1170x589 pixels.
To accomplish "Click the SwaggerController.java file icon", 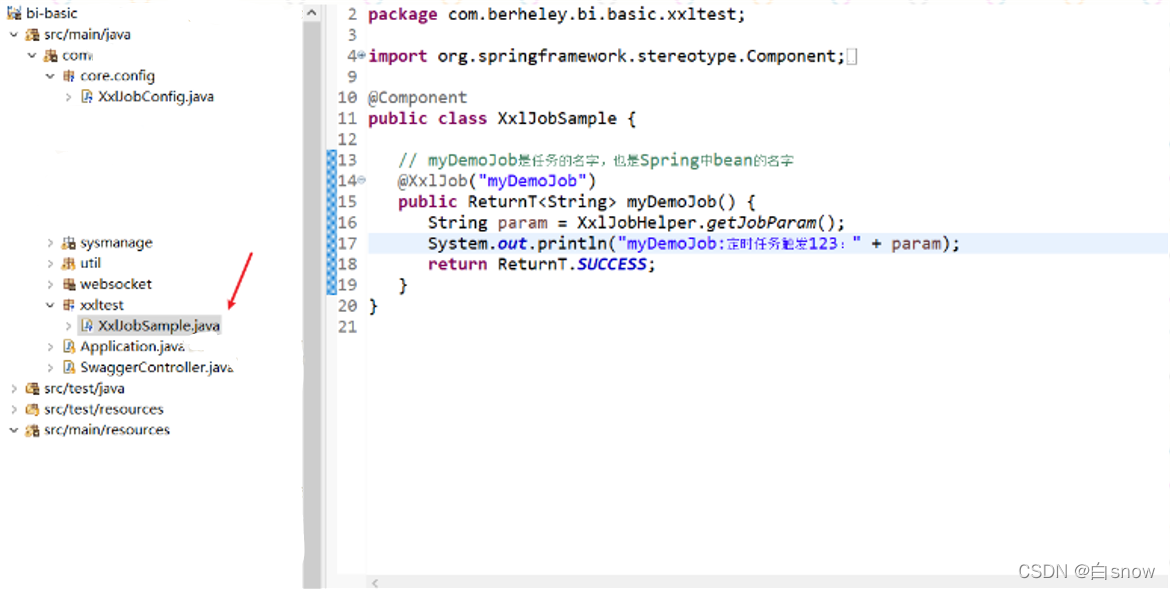I will coord(69,367).
